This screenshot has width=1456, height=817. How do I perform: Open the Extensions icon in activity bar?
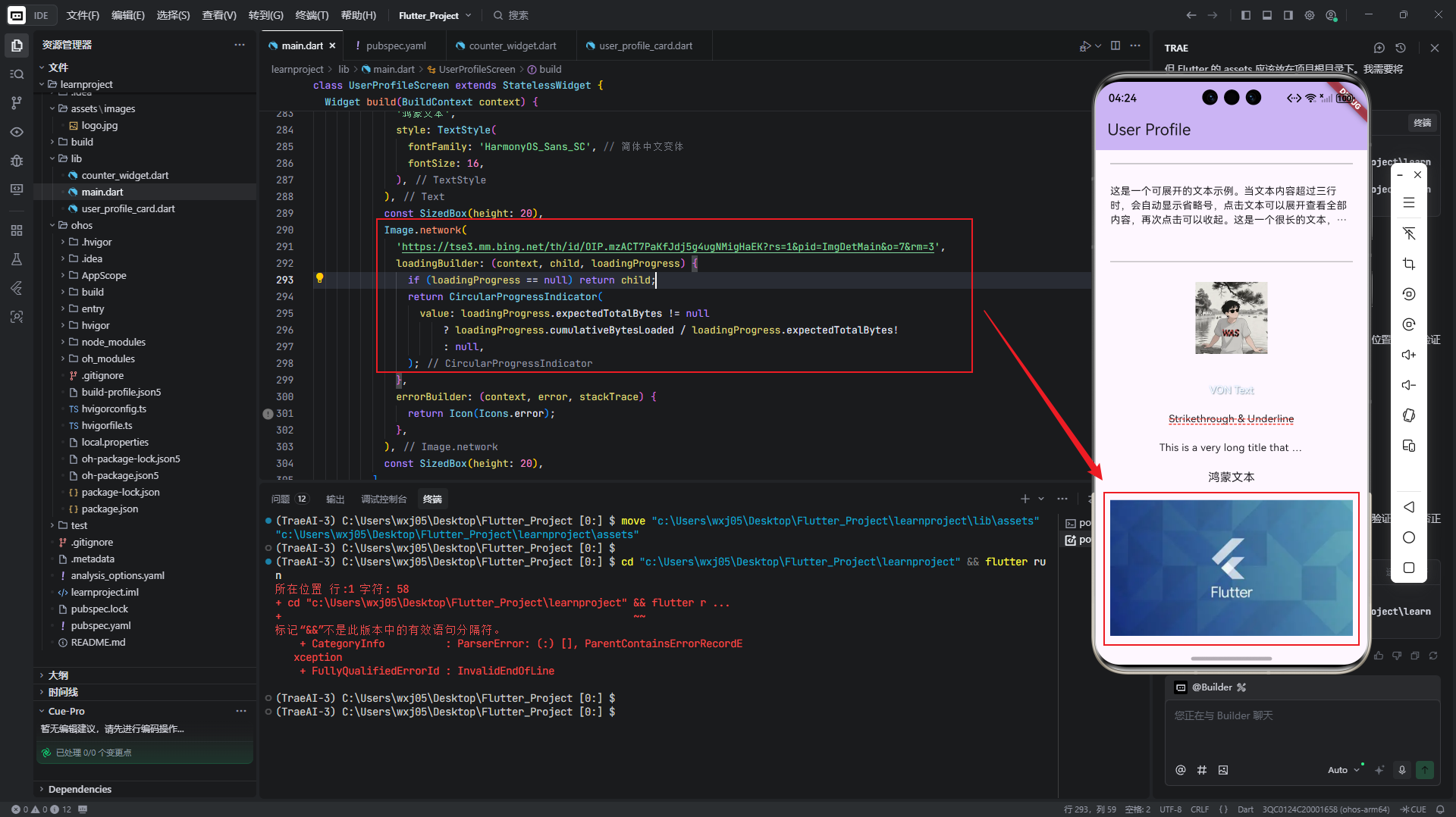(17, 230)
